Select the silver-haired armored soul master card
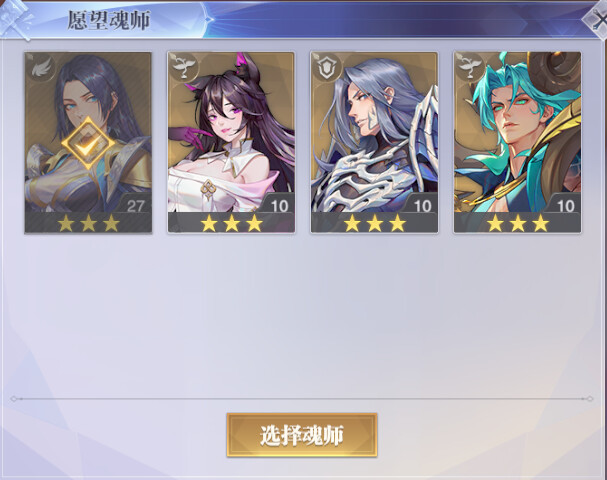The image size is (607, 480). 374,142
